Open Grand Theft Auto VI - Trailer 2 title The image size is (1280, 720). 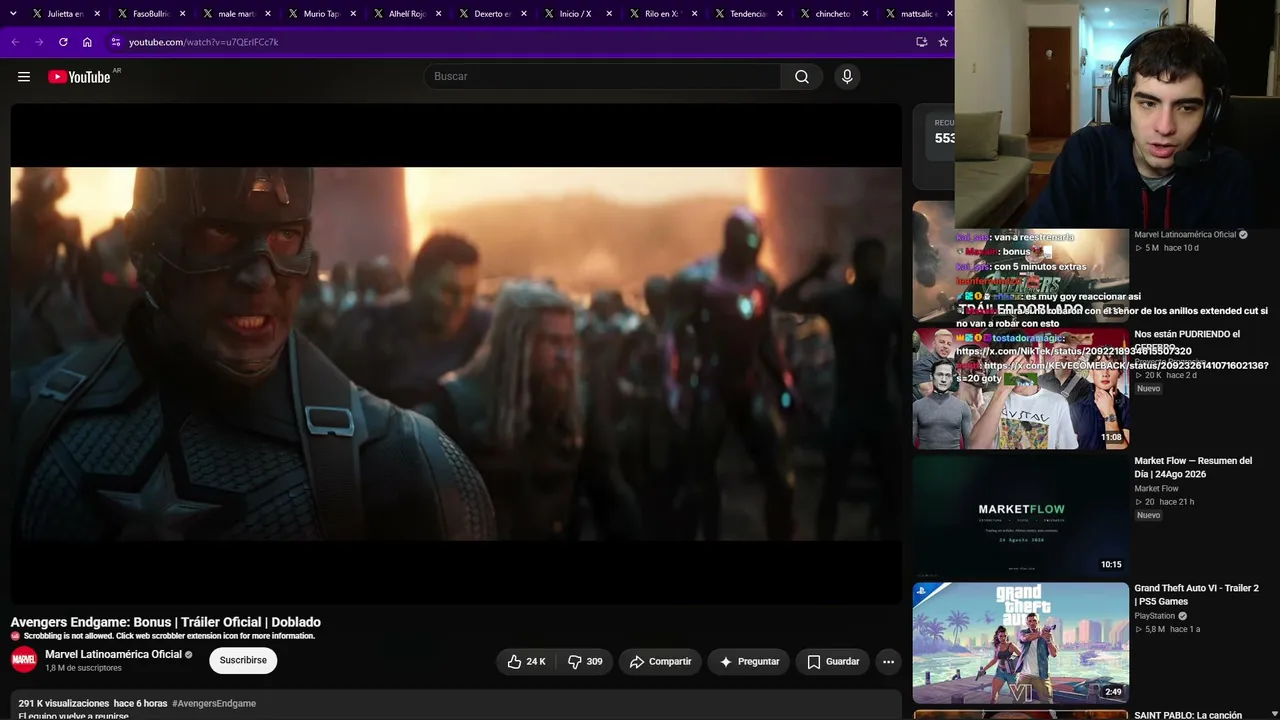coord(1196,594)
